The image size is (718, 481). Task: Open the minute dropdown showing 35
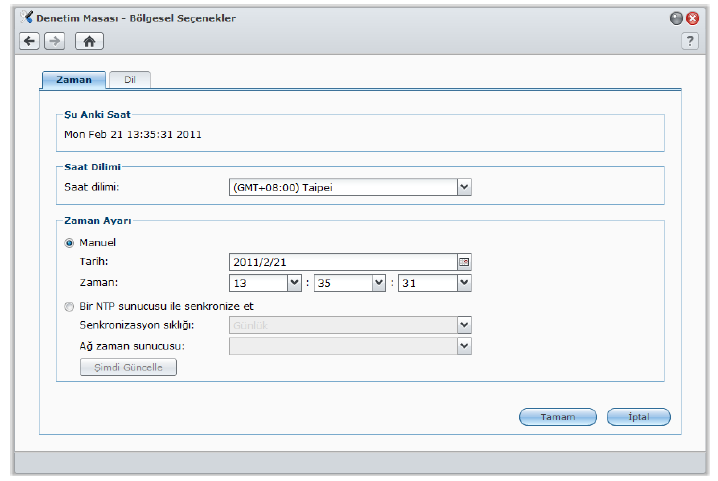pyautogui.click(x=379, y=283)
